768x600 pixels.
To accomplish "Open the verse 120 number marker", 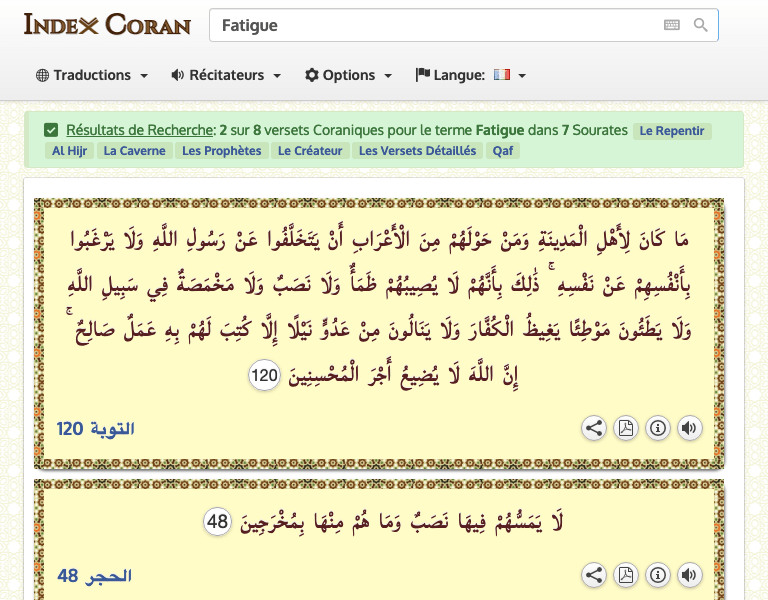I will point(264,376).
